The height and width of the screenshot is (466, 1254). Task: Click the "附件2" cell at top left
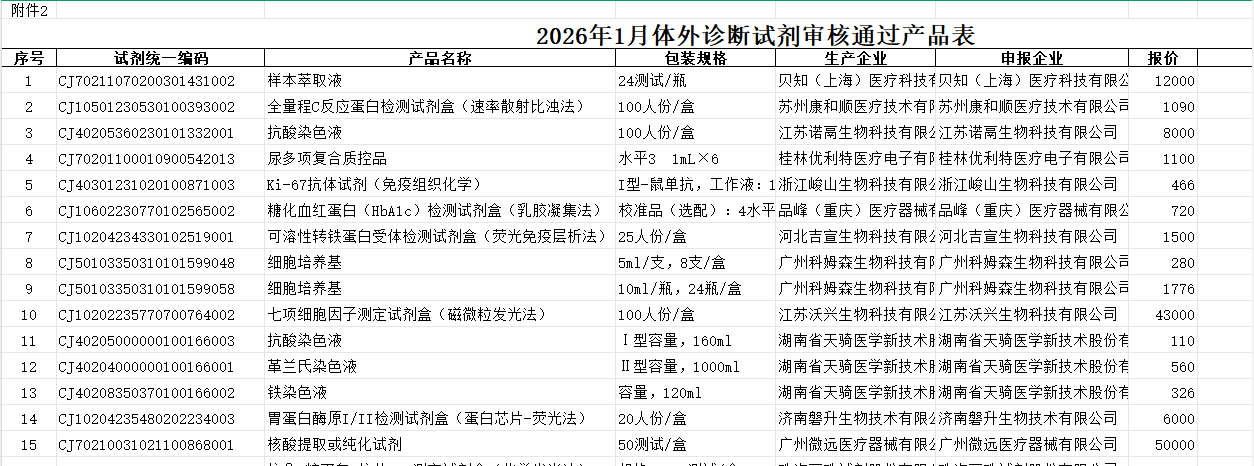[x=28, y=9]
